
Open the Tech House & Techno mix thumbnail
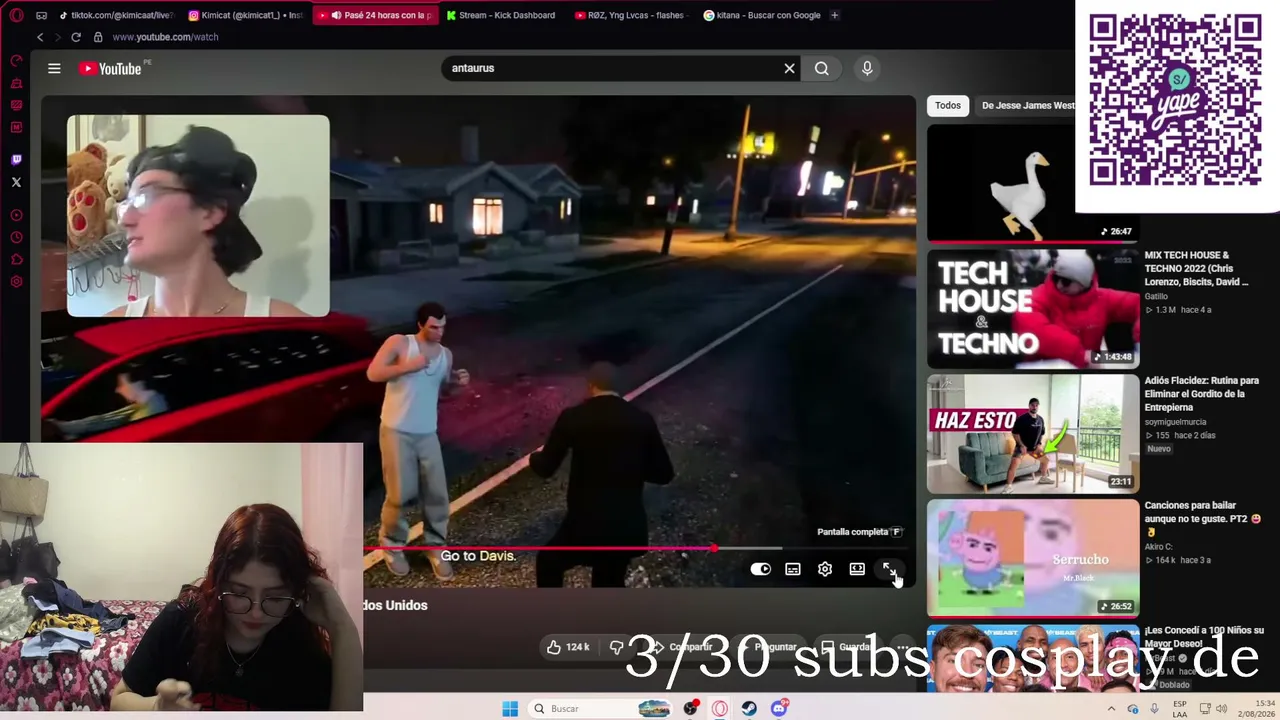[x=1033, y=308]
